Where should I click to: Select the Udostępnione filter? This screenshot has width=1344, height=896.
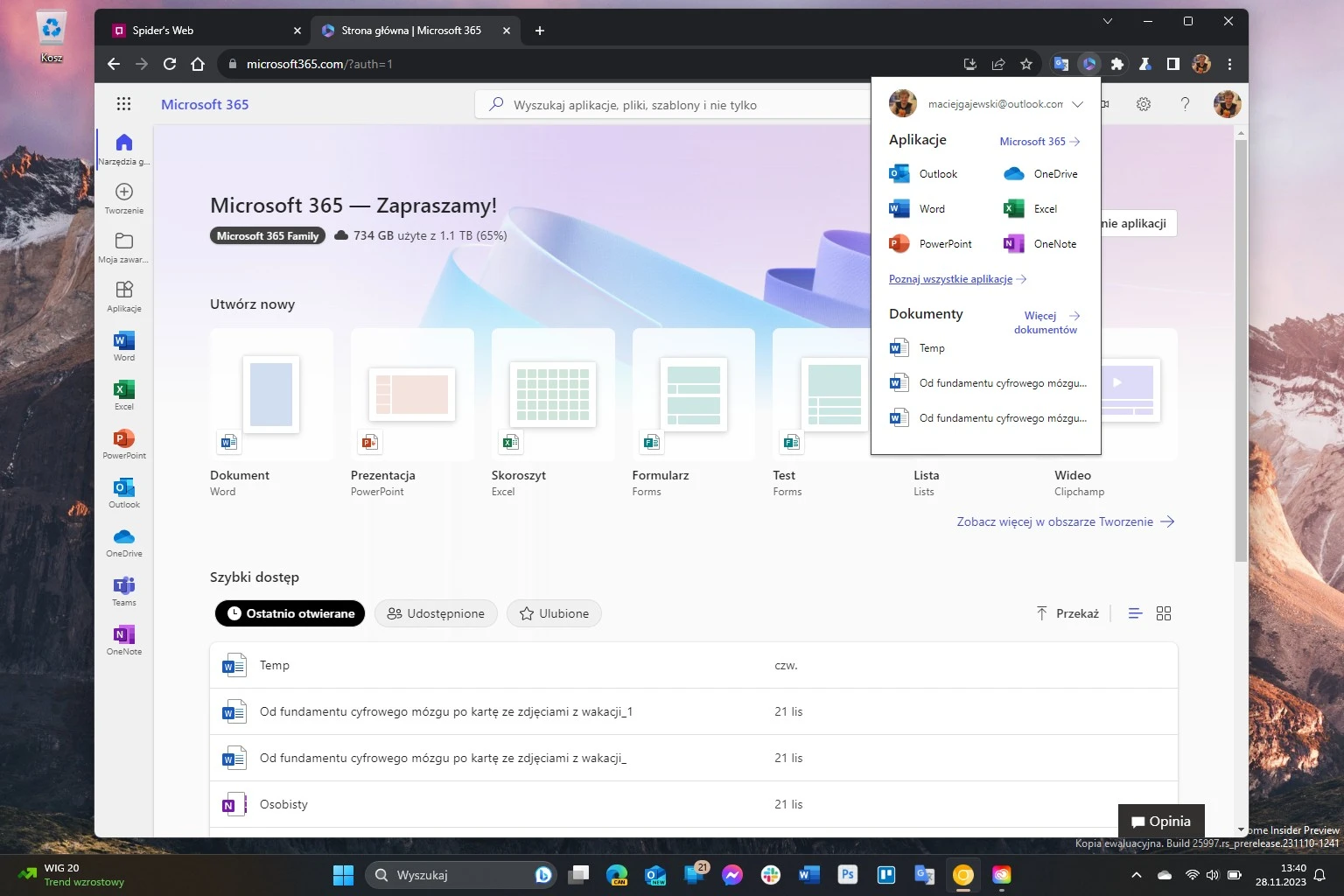pyautogui.click(x=436, y=613)
